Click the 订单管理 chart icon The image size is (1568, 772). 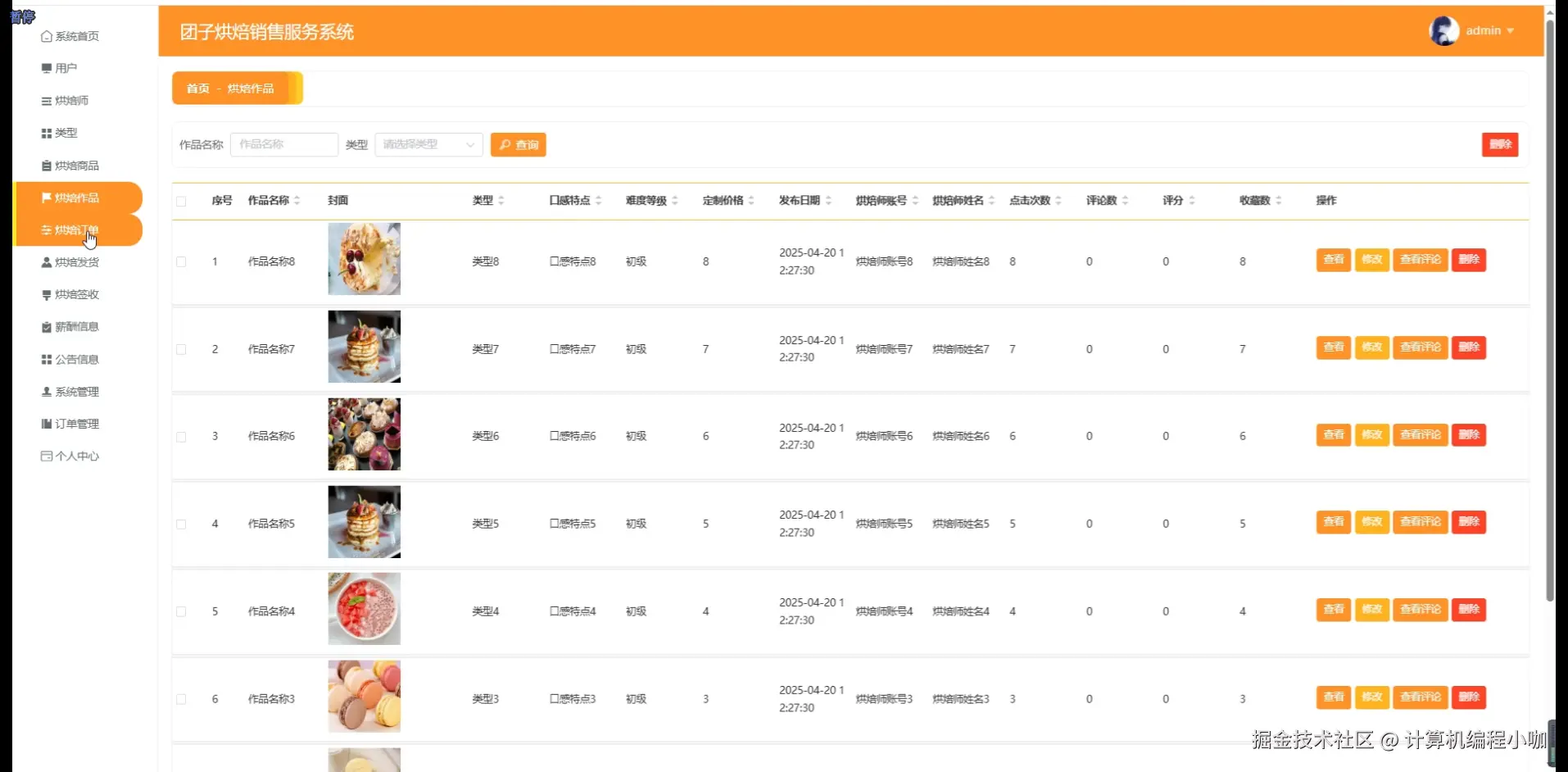47,424
